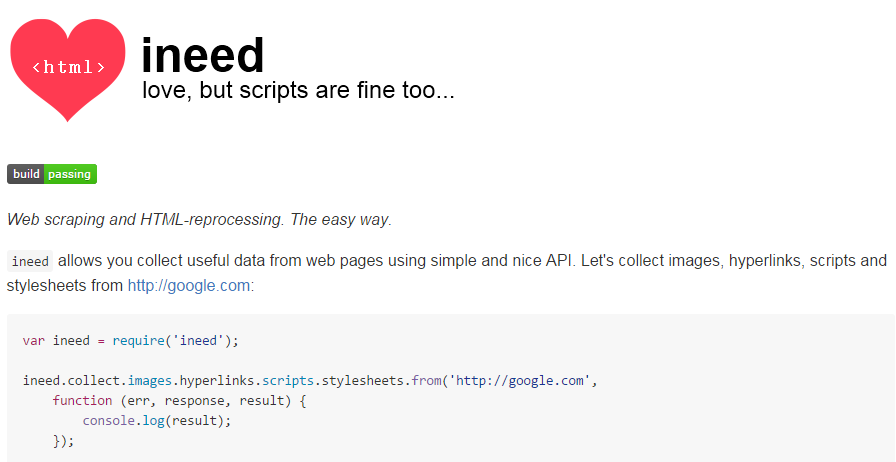Click the green 'passing' badge segment
This screenshot has height=462, width=896.
pyautogui.click(x=70, y=174)
